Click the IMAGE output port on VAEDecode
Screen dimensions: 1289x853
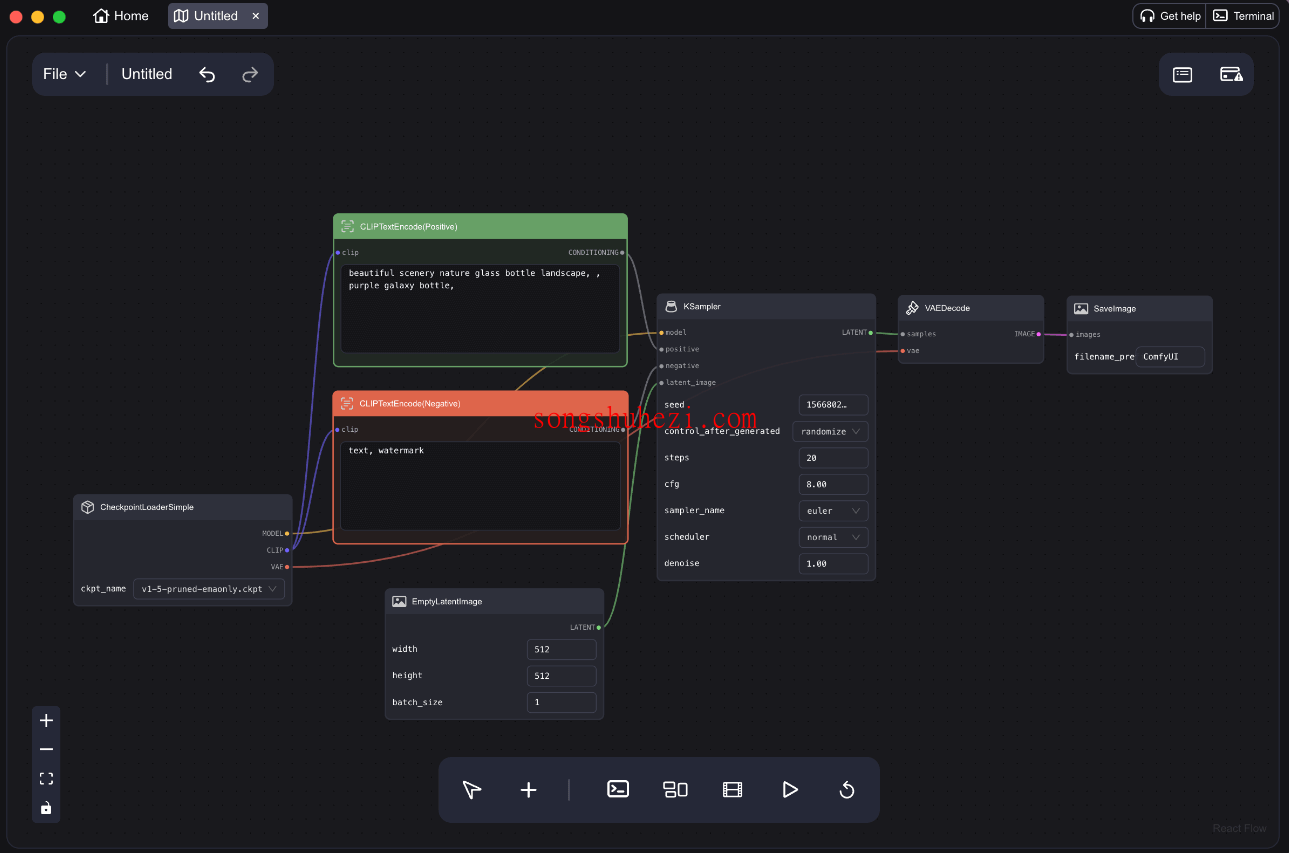[x=1039, y=334]
